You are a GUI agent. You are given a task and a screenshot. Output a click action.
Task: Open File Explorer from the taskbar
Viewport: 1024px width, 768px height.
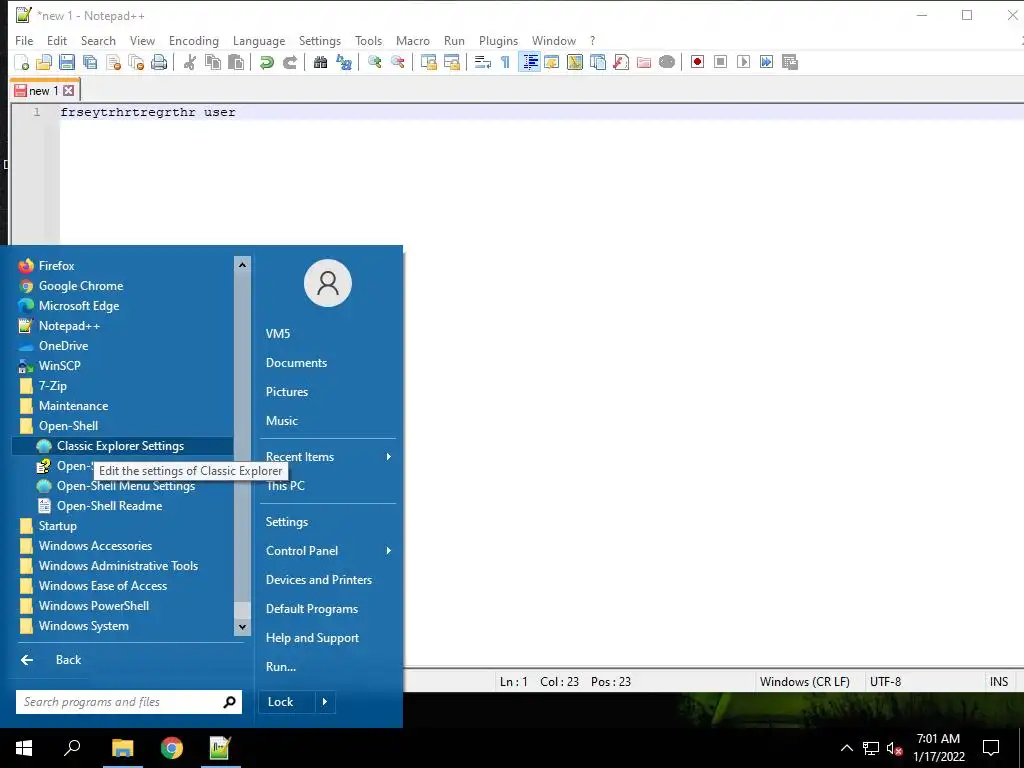point(122,748)
